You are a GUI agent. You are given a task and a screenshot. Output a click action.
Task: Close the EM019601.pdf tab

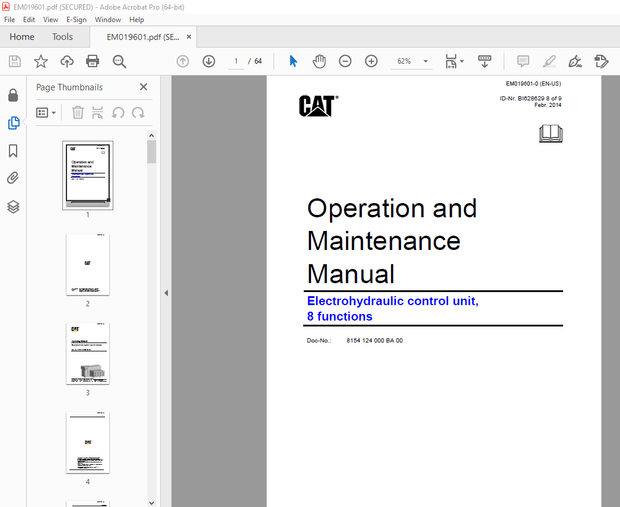click(189, 37)
